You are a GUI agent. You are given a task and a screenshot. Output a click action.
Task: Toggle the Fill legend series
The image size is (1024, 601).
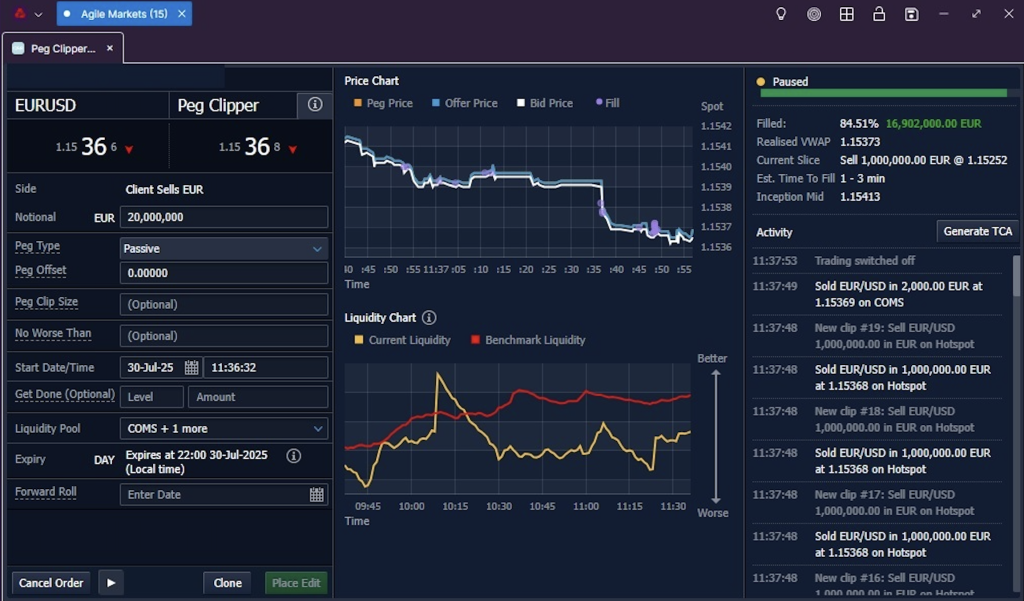coord(607,103)
